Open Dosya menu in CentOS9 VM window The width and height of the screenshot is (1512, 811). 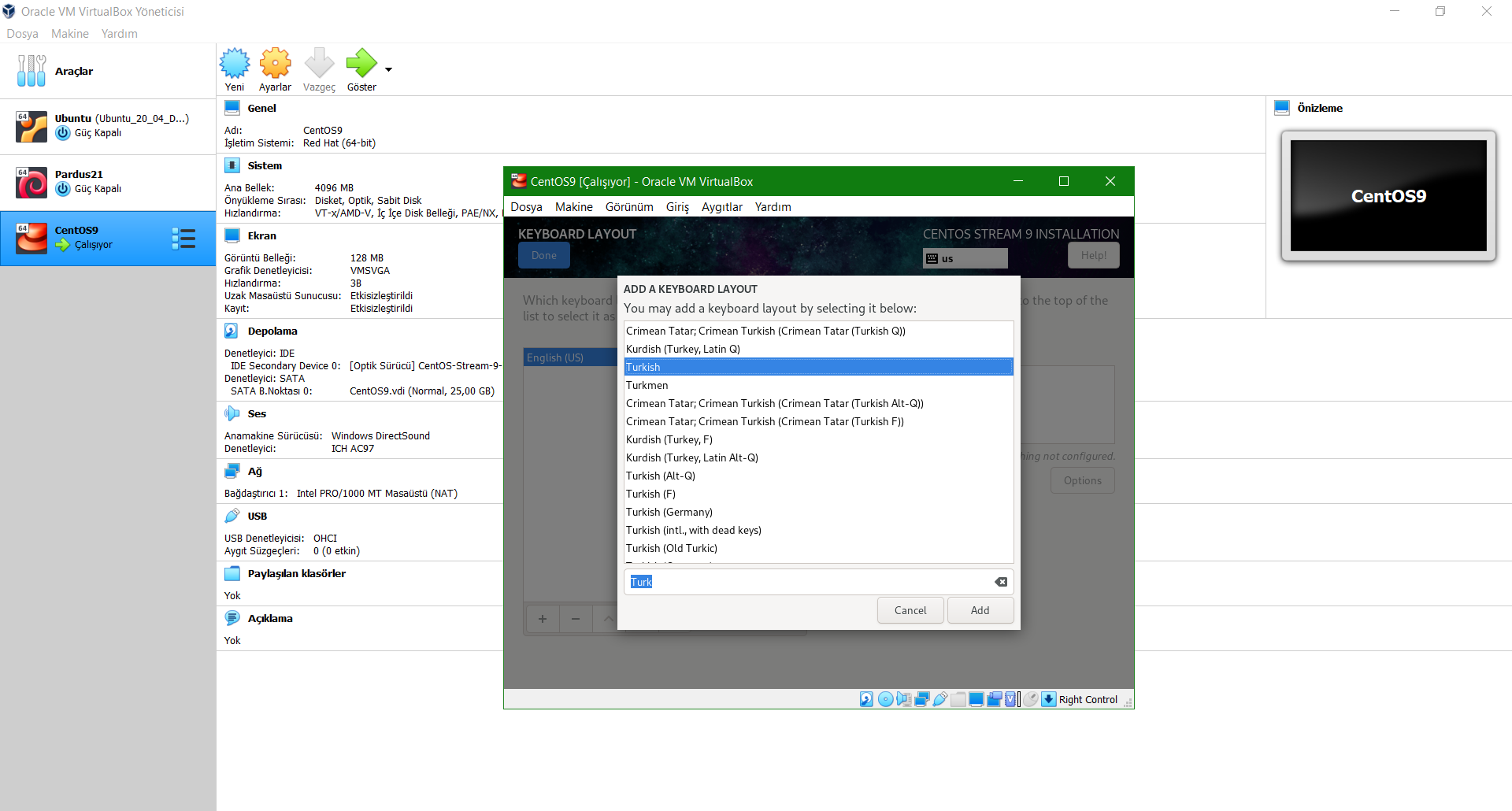point(526,207)
